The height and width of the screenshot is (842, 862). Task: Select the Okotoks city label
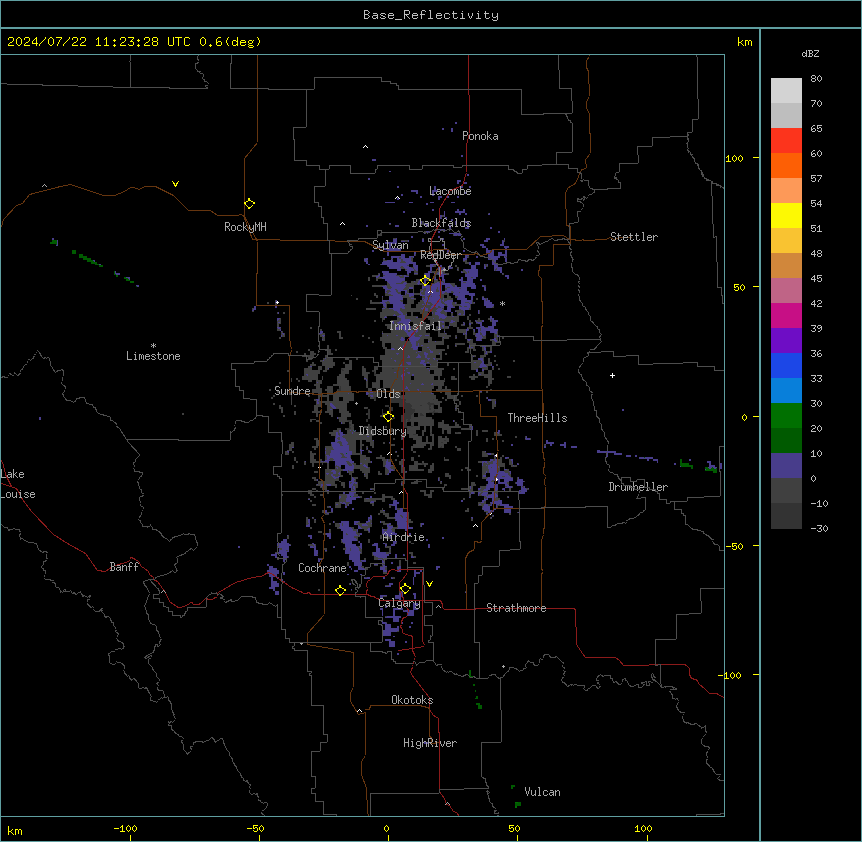412,700
